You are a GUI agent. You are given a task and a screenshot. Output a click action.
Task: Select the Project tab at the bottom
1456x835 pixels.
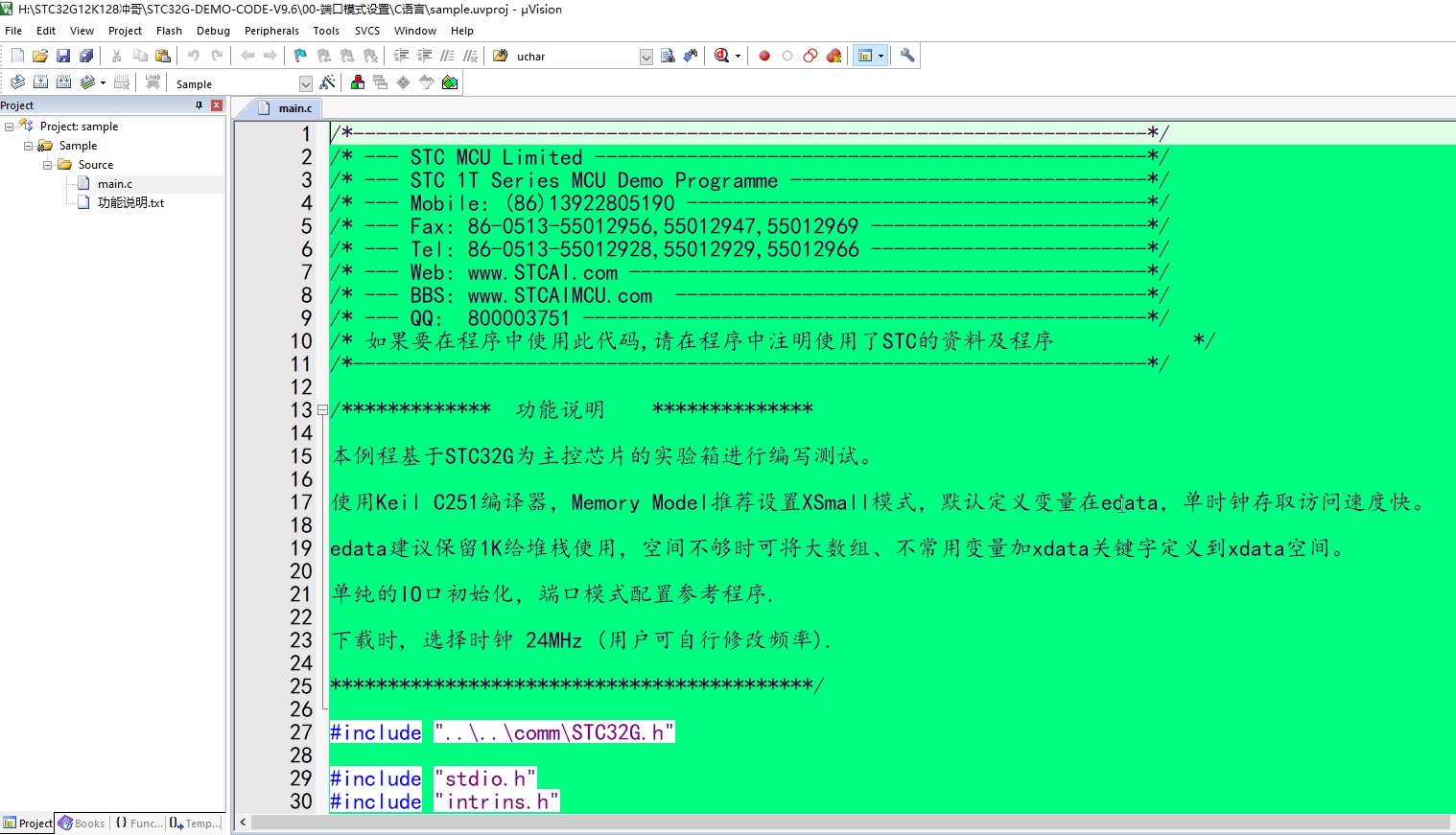point(28,823)
